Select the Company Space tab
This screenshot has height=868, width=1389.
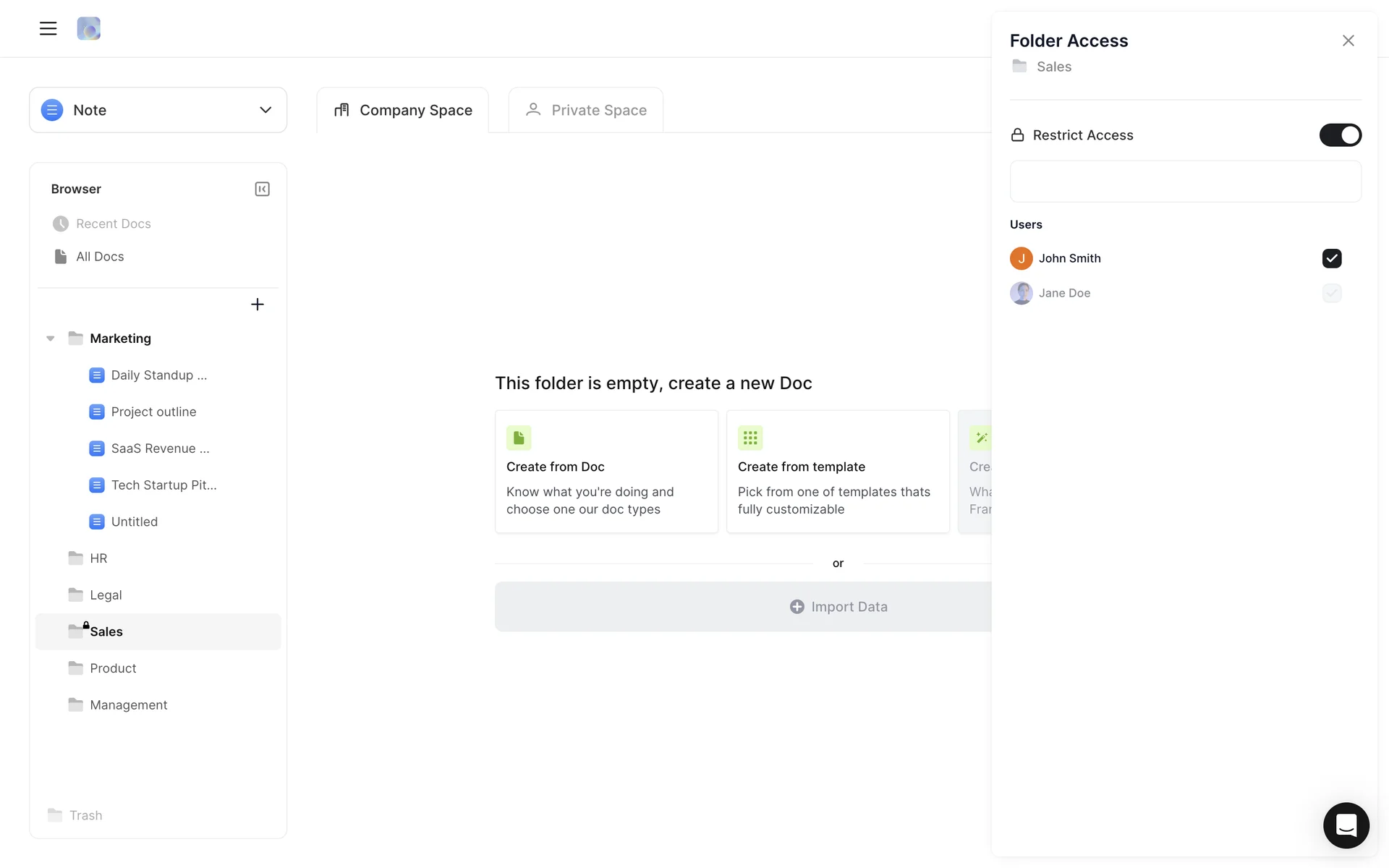tap(403, 110)
